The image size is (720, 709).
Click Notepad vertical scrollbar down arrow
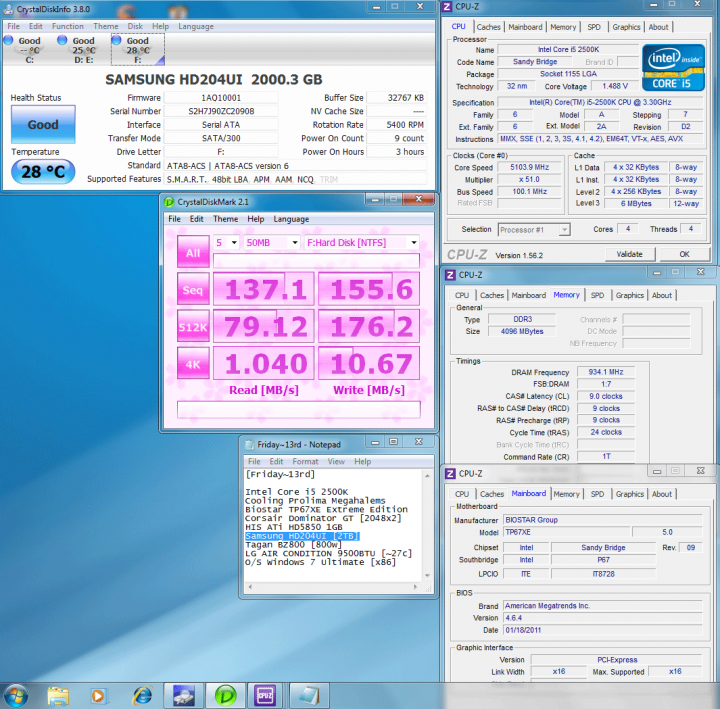click(428, 575)
